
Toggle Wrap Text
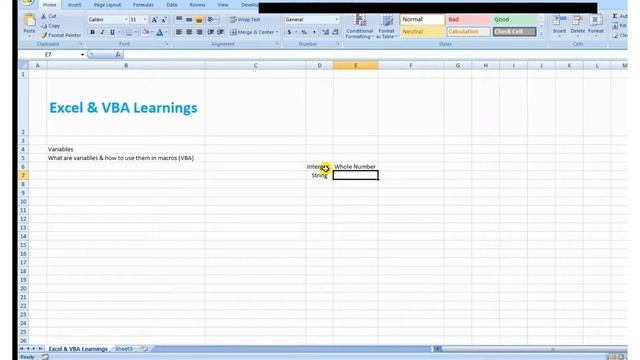coord(245,20)
